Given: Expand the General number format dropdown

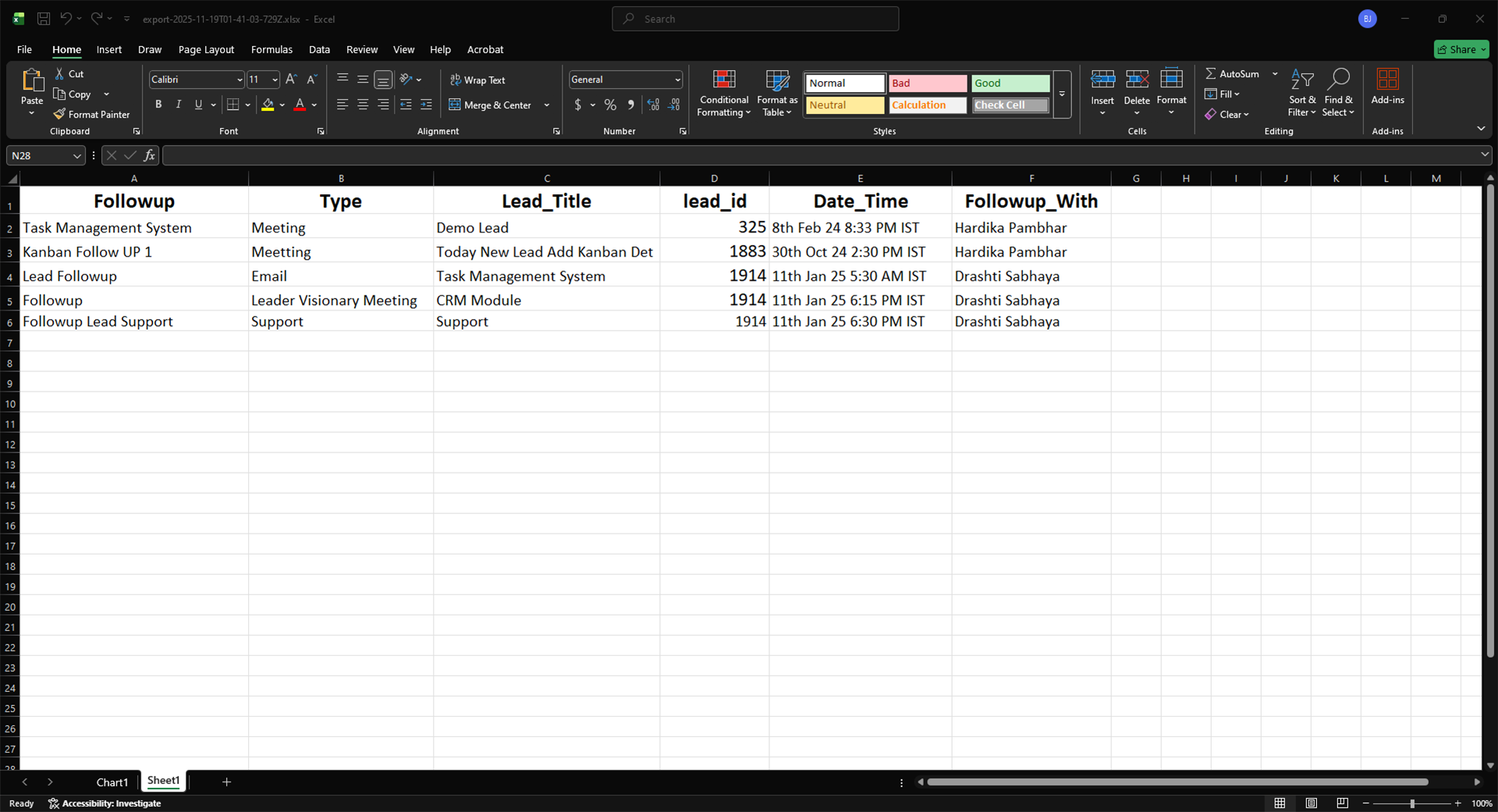Looking at the screenshot, I should pos(677,80).
